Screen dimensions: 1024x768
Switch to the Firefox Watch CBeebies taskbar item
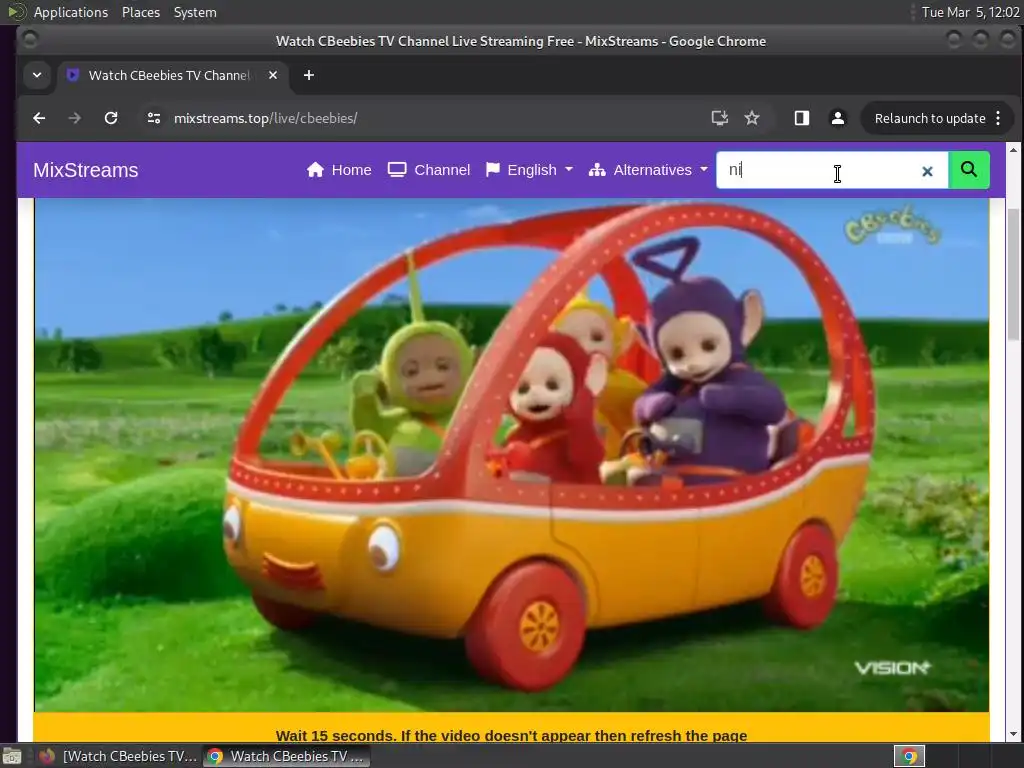point(118,756)
